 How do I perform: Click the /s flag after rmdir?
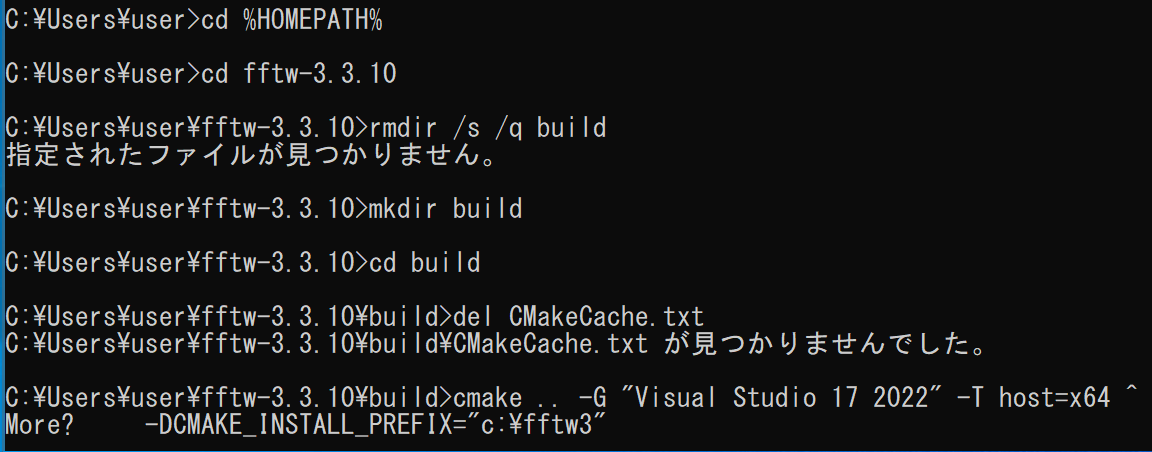[465, 127]
